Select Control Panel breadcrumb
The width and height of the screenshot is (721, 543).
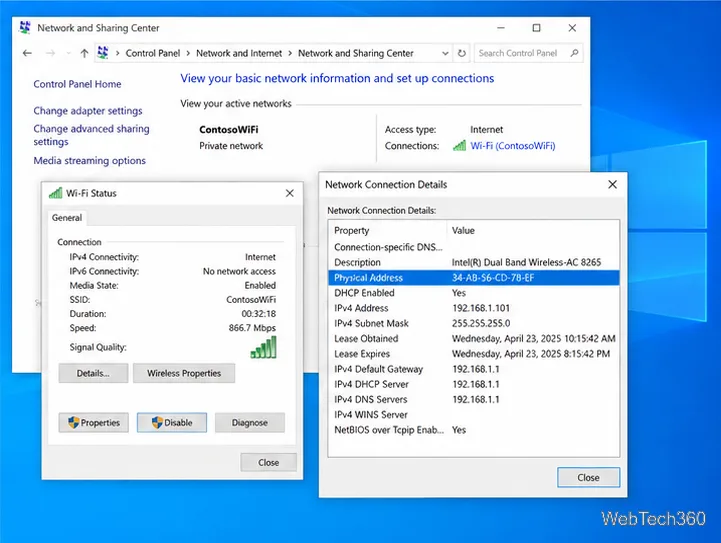(153, 53)
